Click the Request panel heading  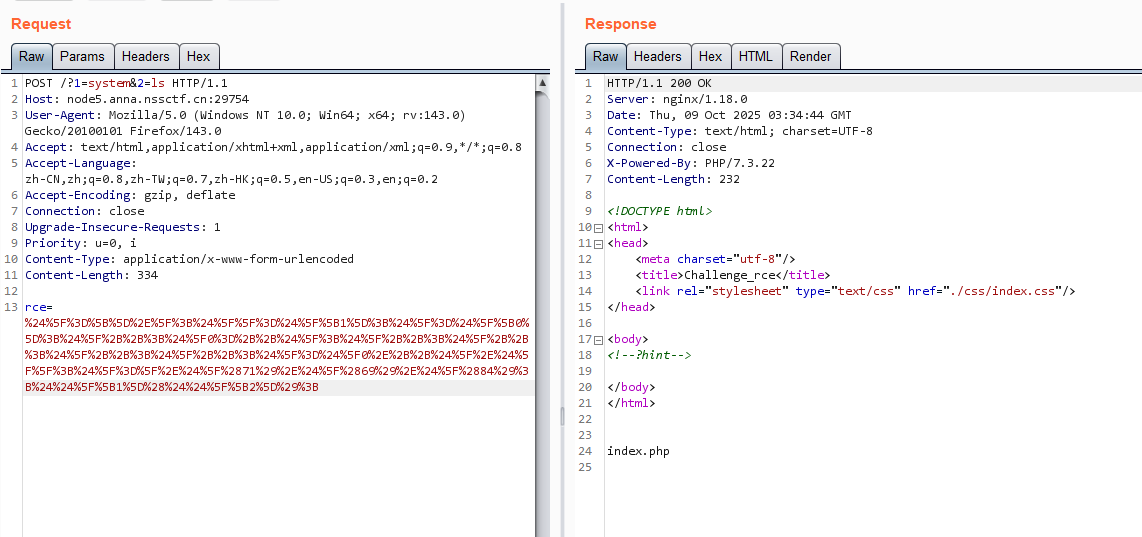41,24
